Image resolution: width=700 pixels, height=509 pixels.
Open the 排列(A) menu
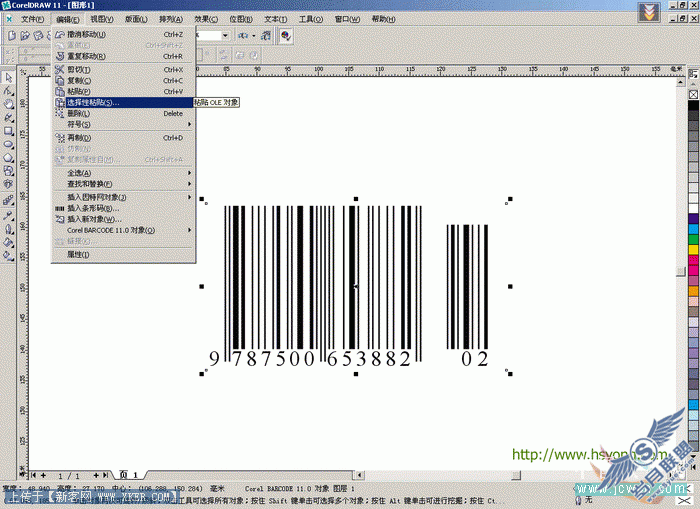[171, 19]
